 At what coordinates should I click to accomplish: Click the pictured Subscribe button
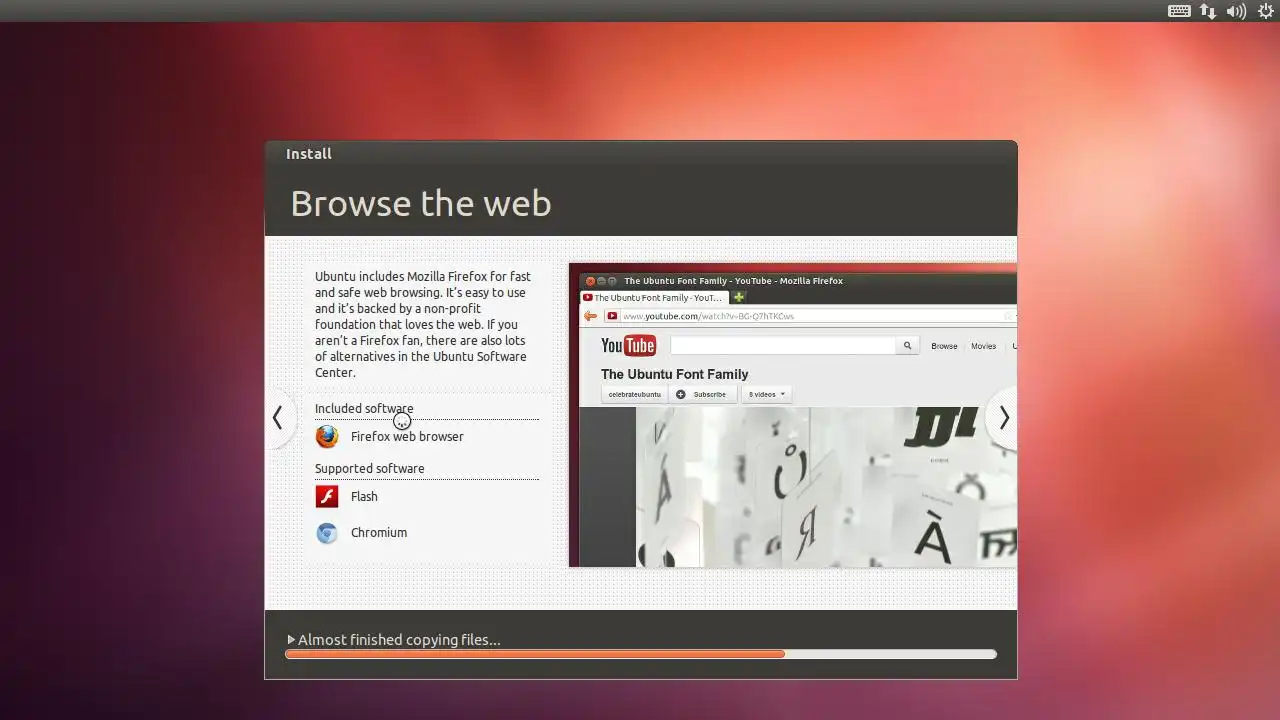(x=702, y=394)
